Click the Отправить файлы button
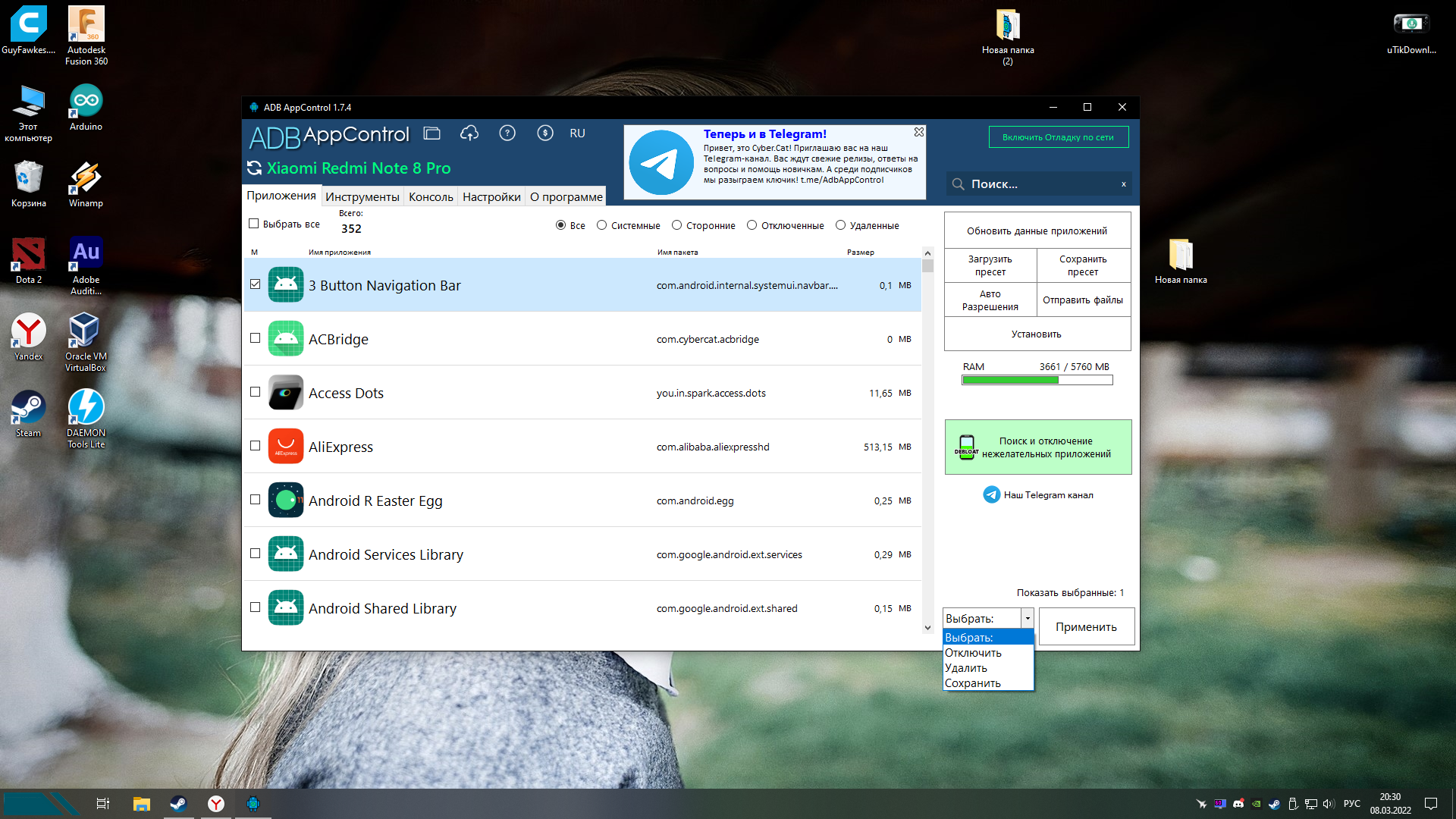 [1083, 300]
